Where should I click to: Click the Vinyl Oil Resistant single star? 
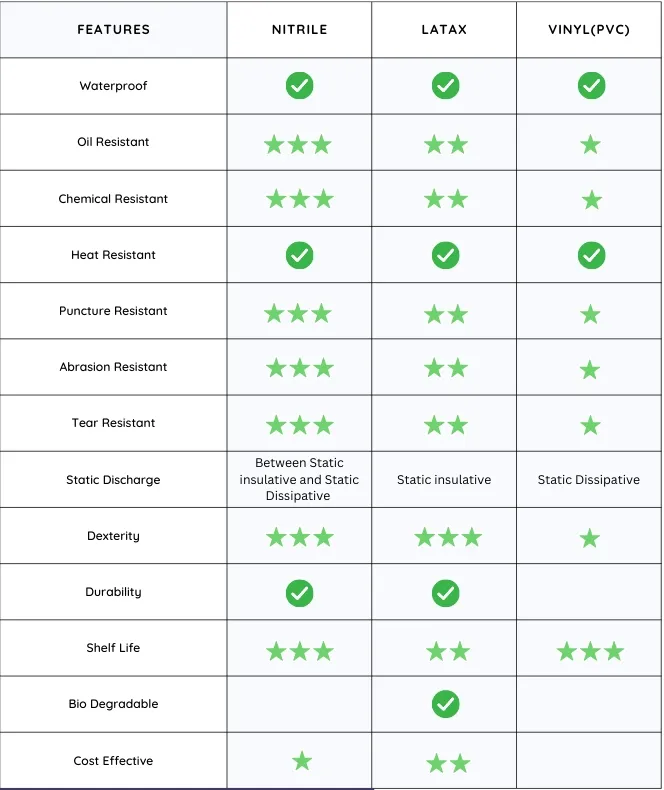coord(590,145)
